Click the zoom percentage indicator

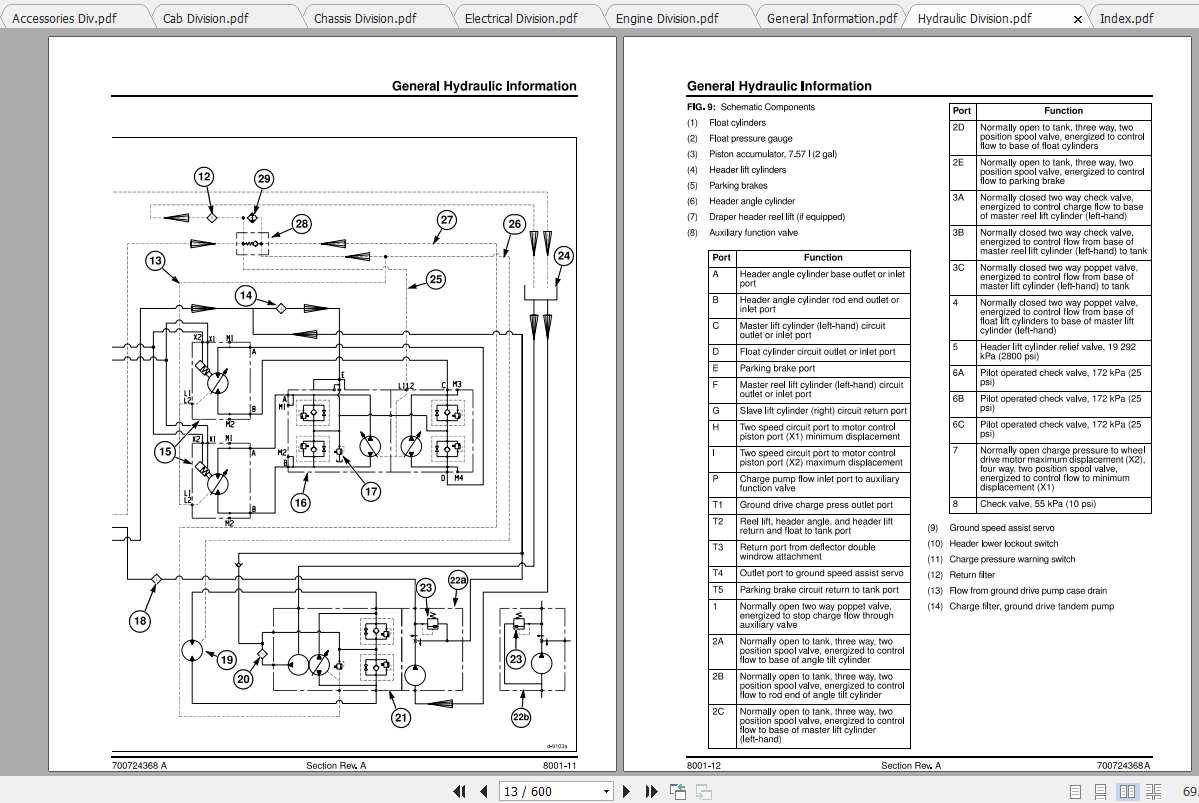1191,791
